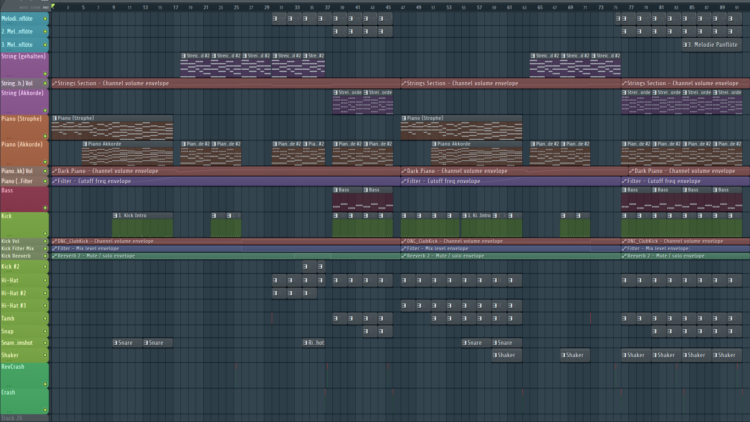Select third Filter Cutoff freq envelope clip
This screenshot has width=750, height=422.
pos(685,181)
